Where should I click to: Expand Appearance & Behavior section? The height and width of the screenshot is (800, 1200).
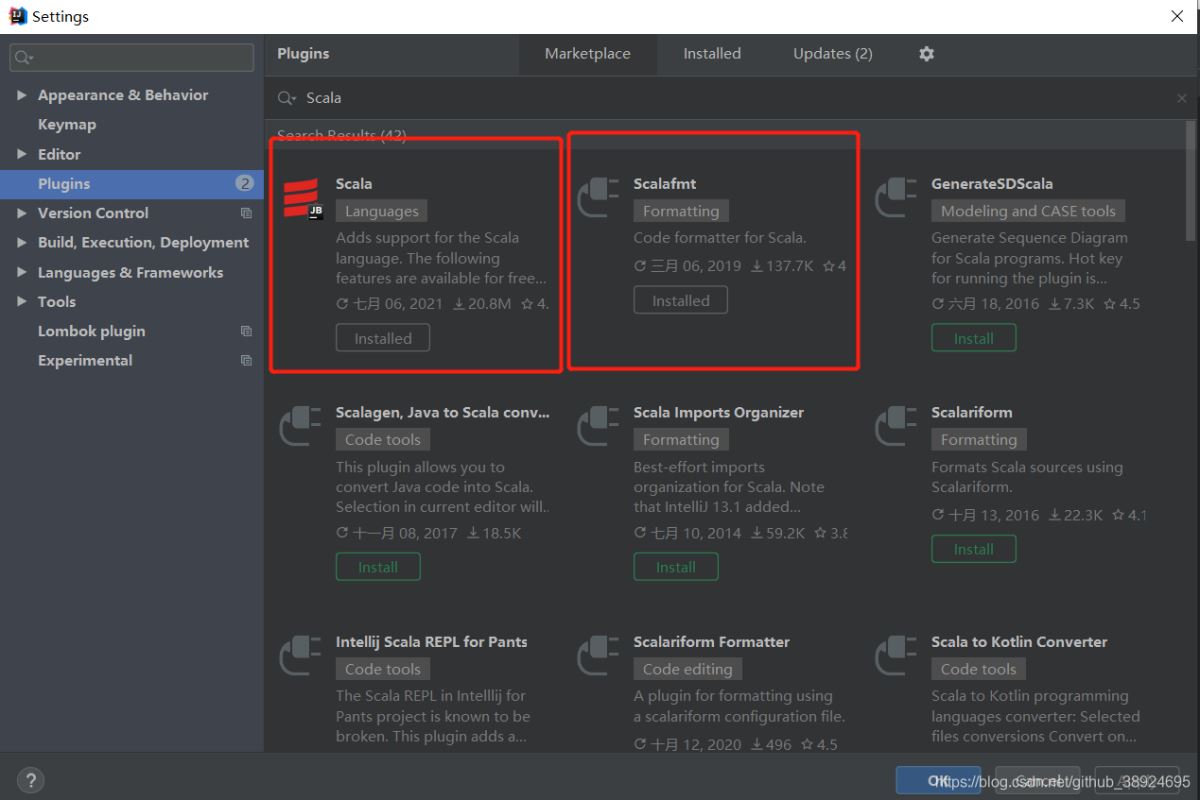click(22, 95)
